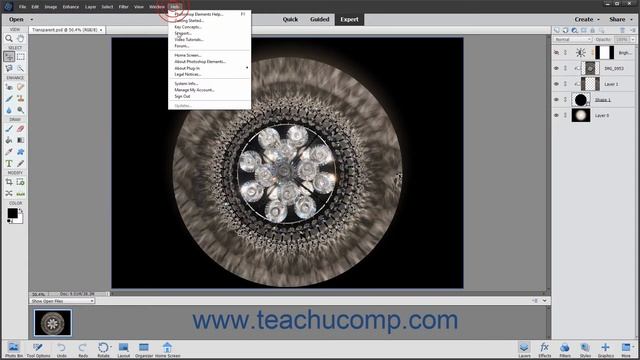The image size is (640, 360).
Task: Hide the IMG_0953 layer
Action: point(556,68)
